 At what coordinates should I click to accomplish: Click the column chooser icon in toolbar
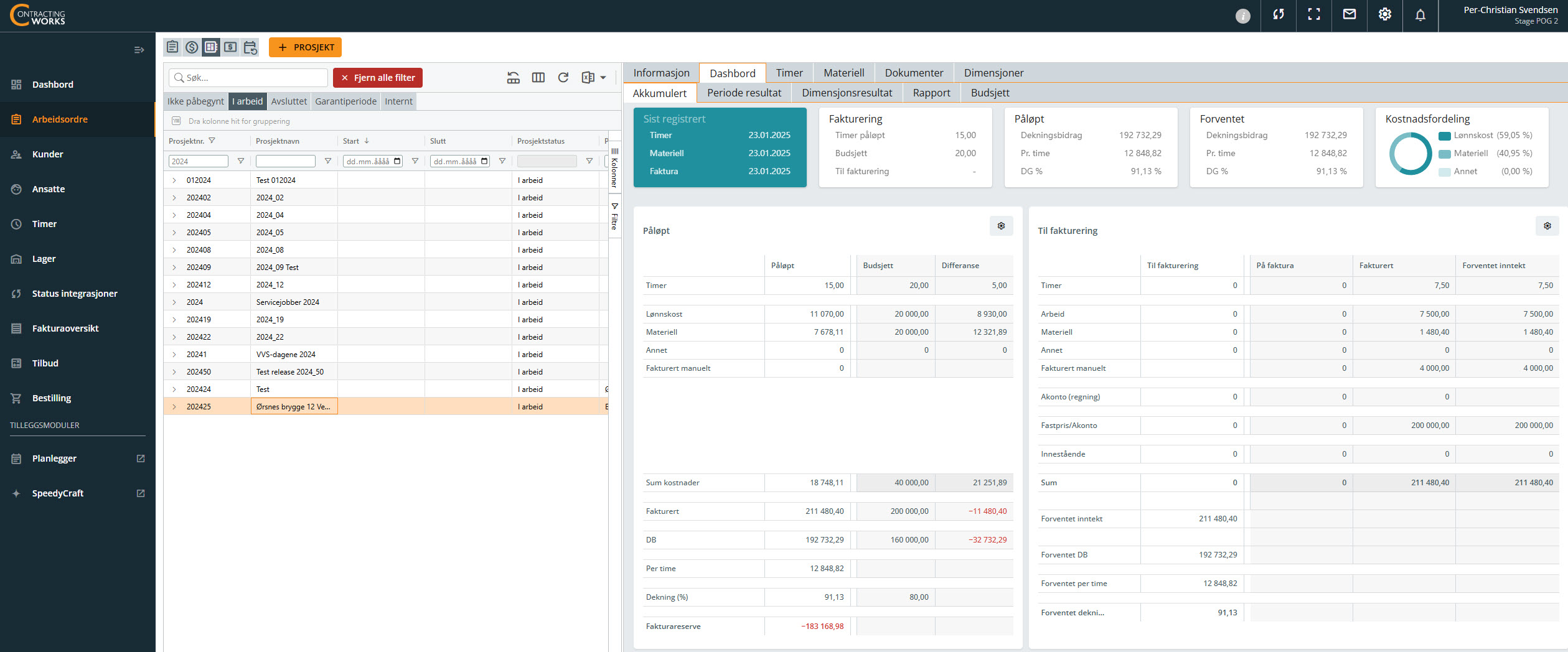tap(538, 78)
